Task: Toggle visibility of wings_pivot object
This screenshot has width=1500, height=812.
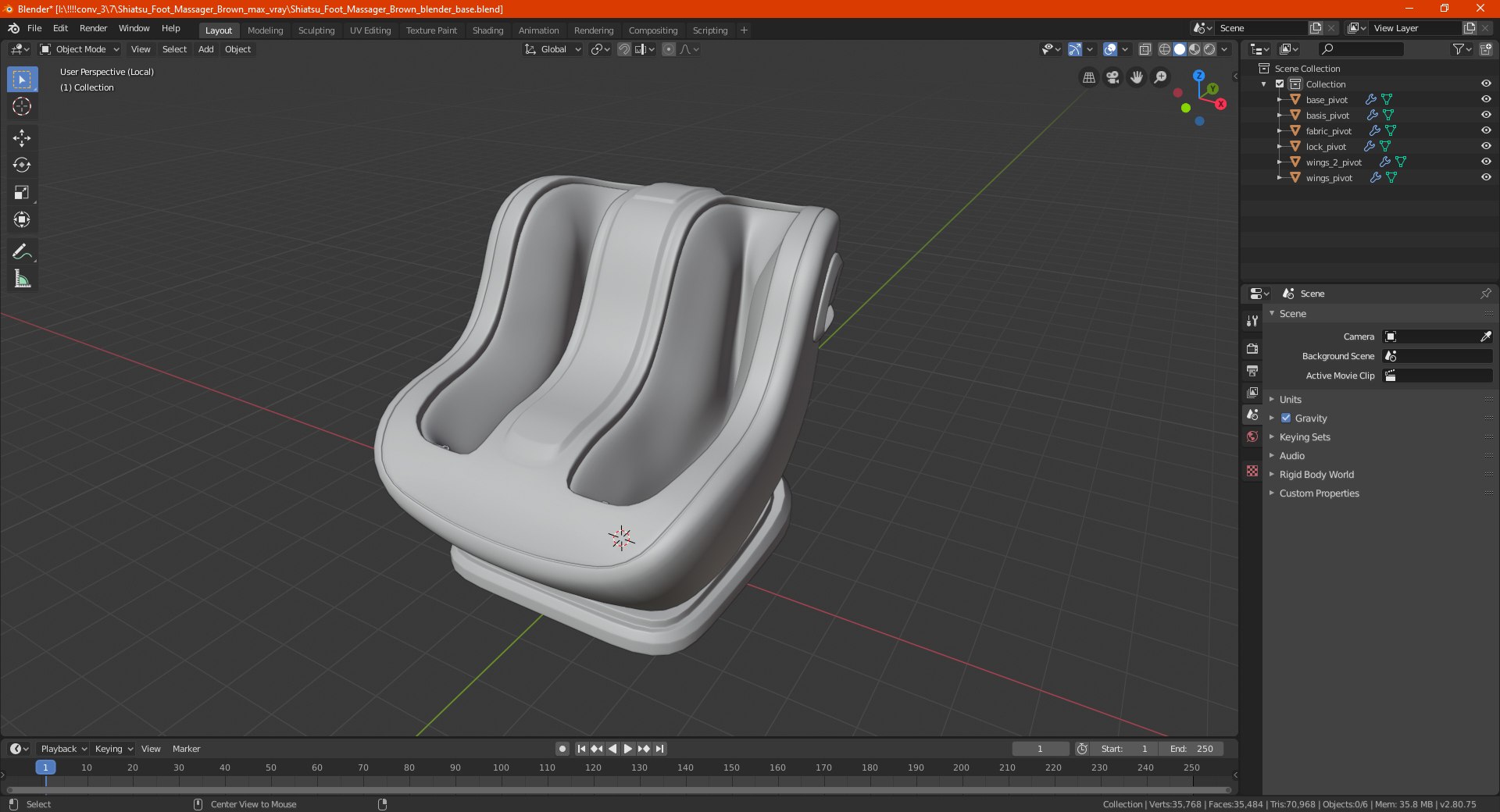Action: [x=1486, y=177]
